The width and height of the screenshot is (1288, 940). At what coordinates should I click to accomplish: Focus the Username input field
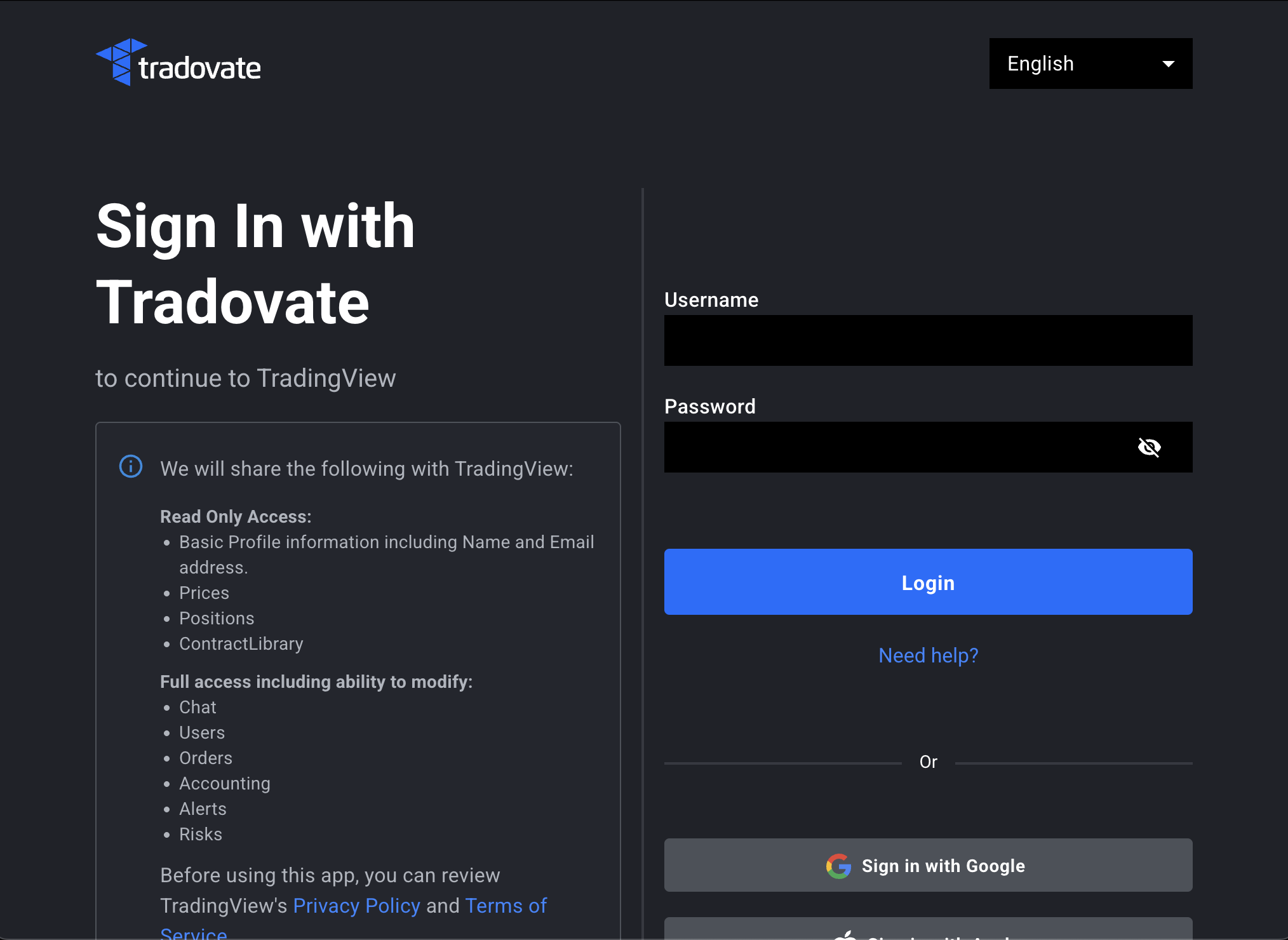click(x=928, y=340)
